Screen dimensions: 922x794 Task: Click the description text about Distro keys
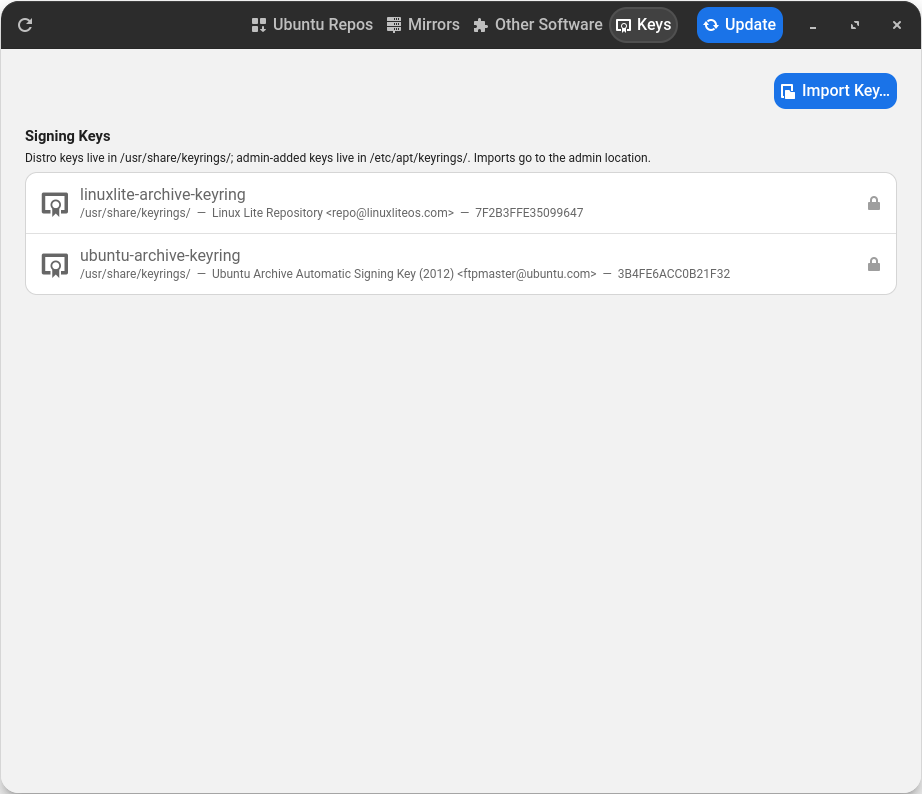point(338,158)
